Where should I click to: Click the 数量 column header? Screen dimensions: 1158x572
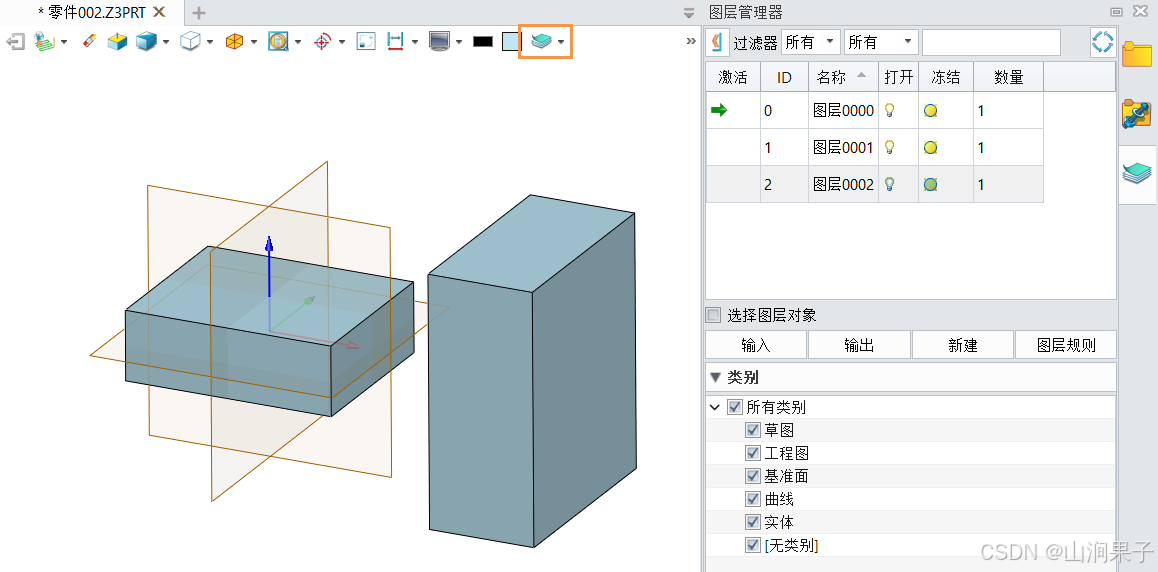[x=1008, y=77]
